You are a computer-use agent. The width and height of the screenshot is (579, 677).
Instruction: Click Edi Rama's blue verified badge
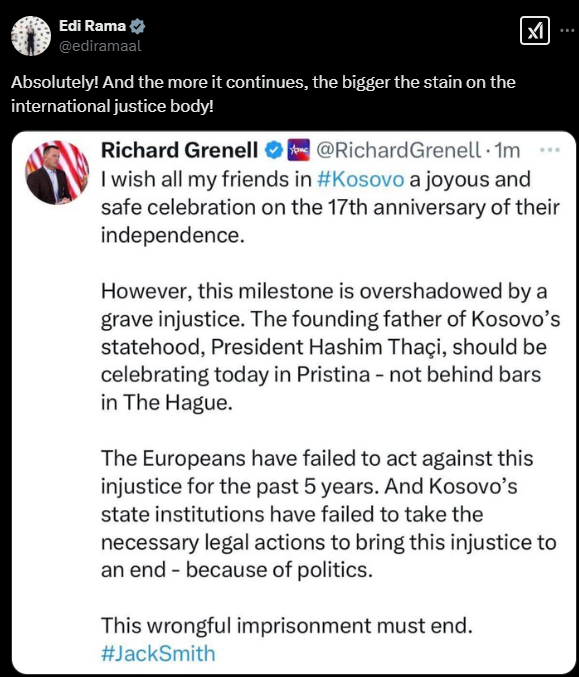point(137,26)
